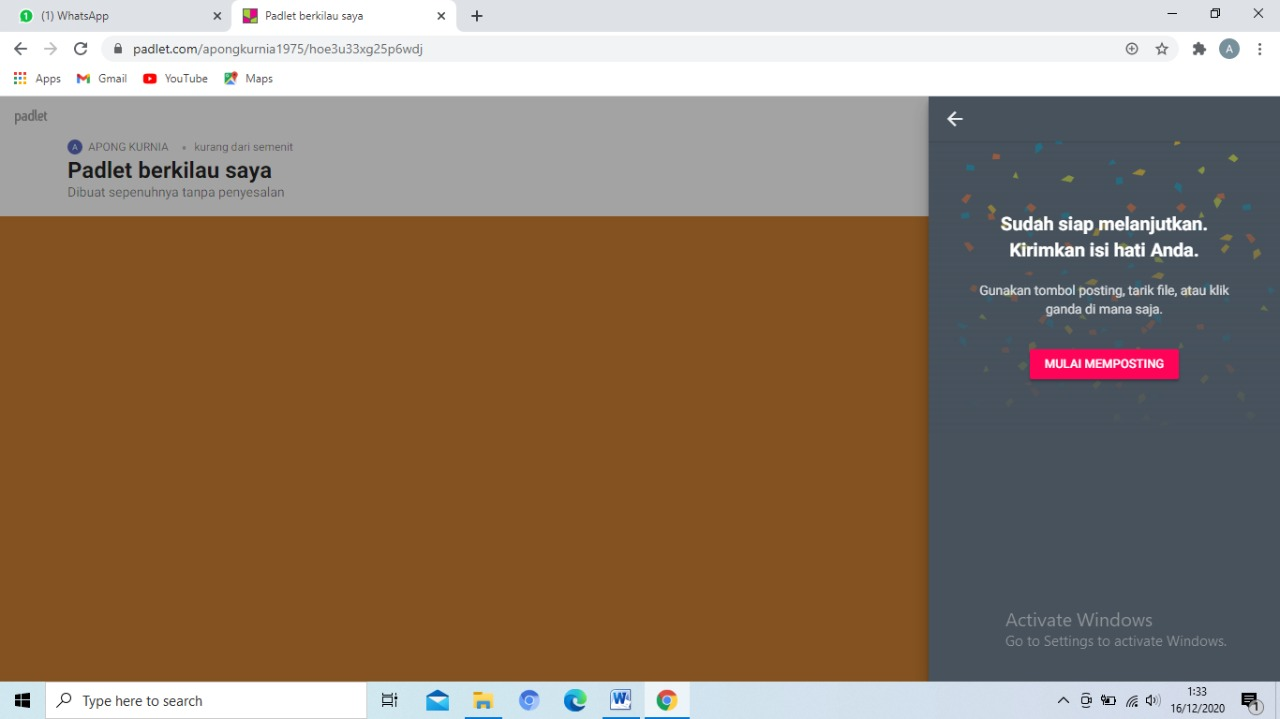The height and width of the screenshot is (719, 1280).
Task: Open the Apps shortcut in bookmarks bar
Action: pos(37,78)
